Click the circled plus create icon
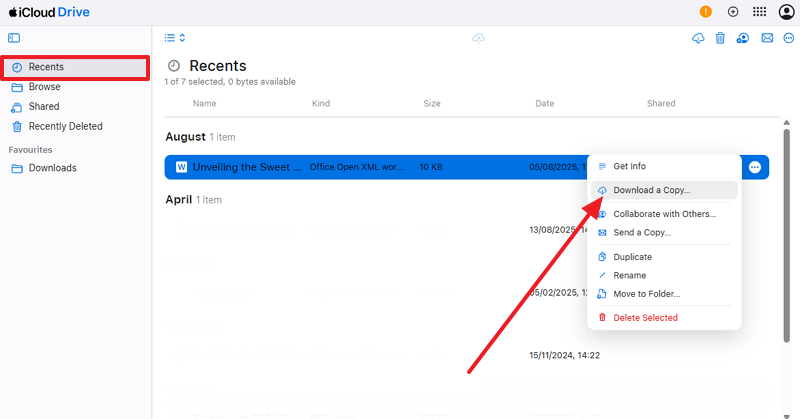Image resolution: width=800 pixels, height=419 pixels. (733, 12)
